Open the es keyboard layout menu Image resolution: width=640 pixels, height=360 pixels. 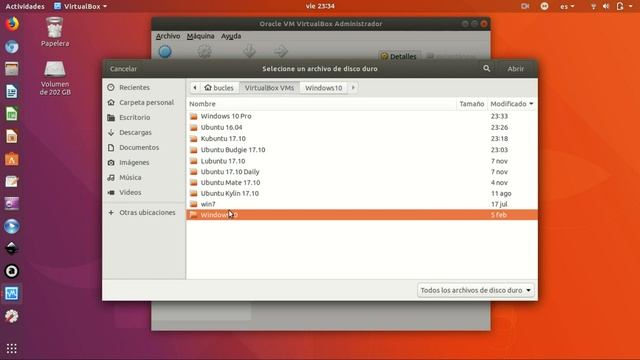567,6
